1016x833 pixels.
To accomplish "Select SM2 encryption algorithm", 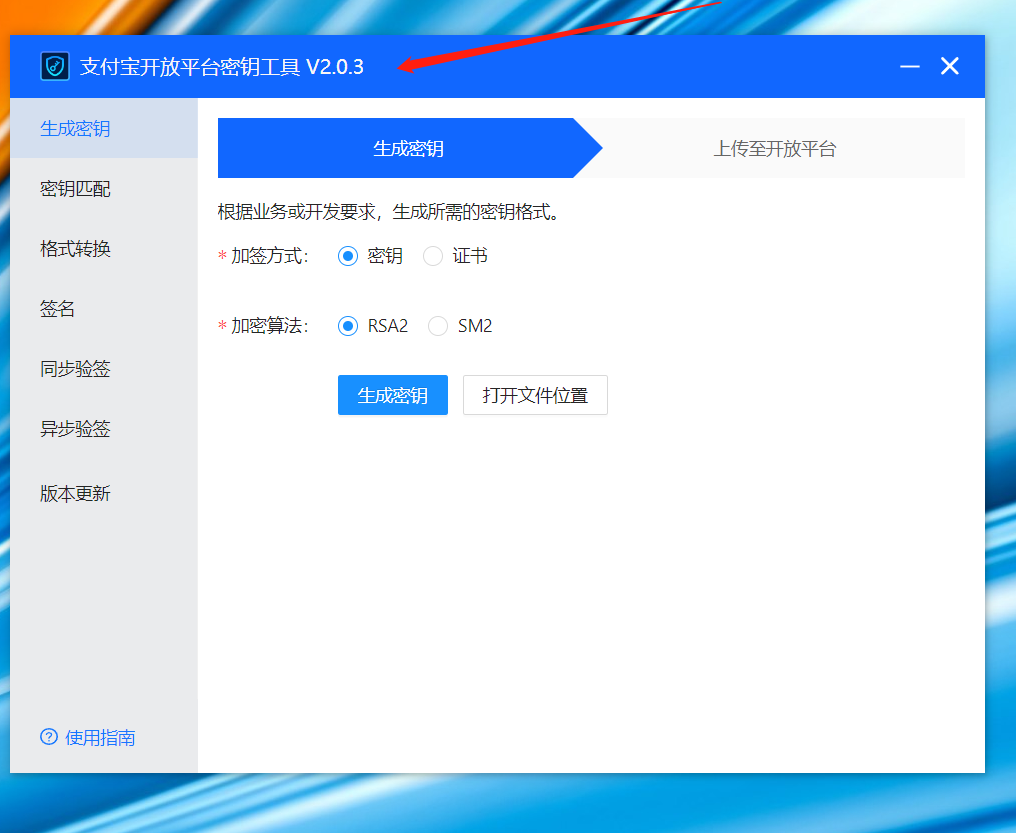I will [x=438, y=326].
